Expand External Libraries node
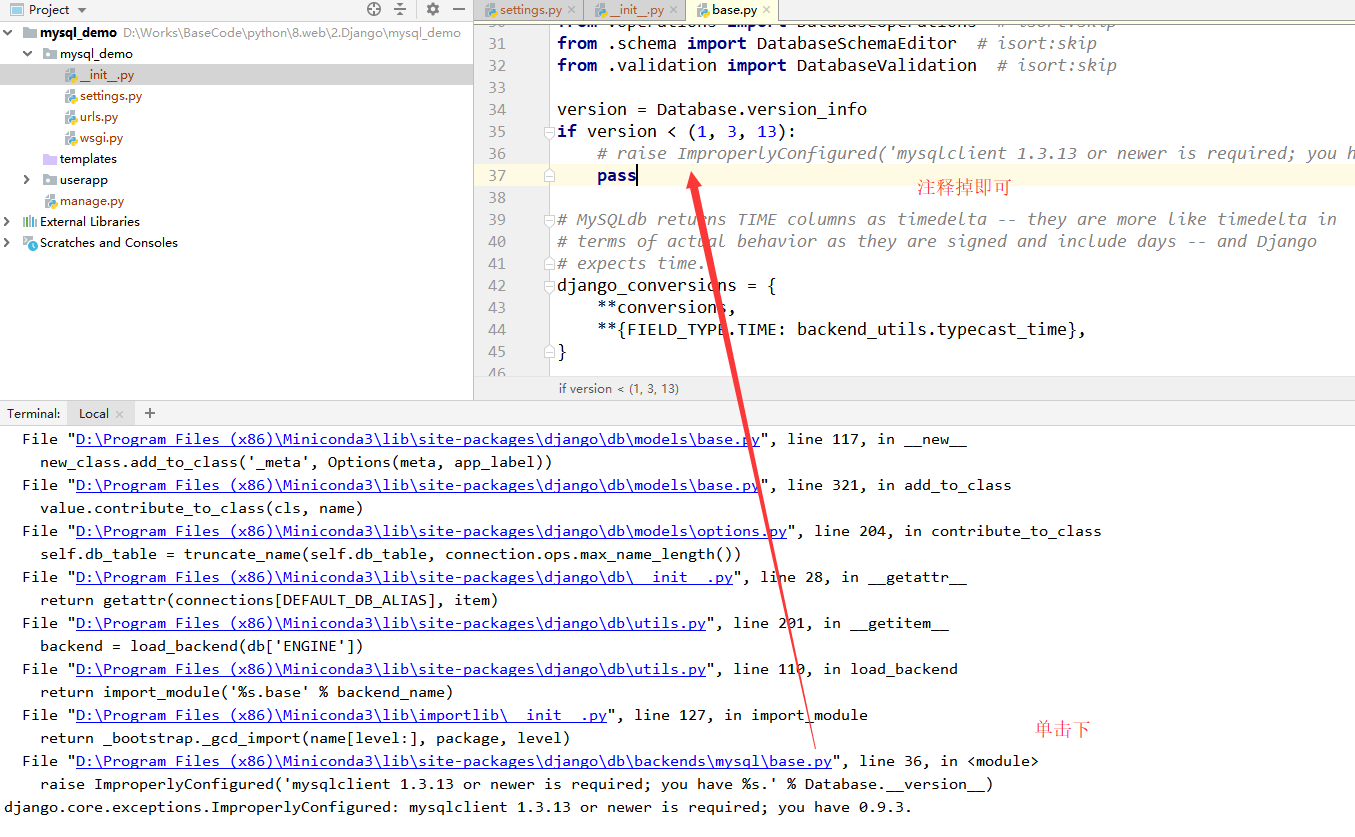 click(x=9, y=222)
